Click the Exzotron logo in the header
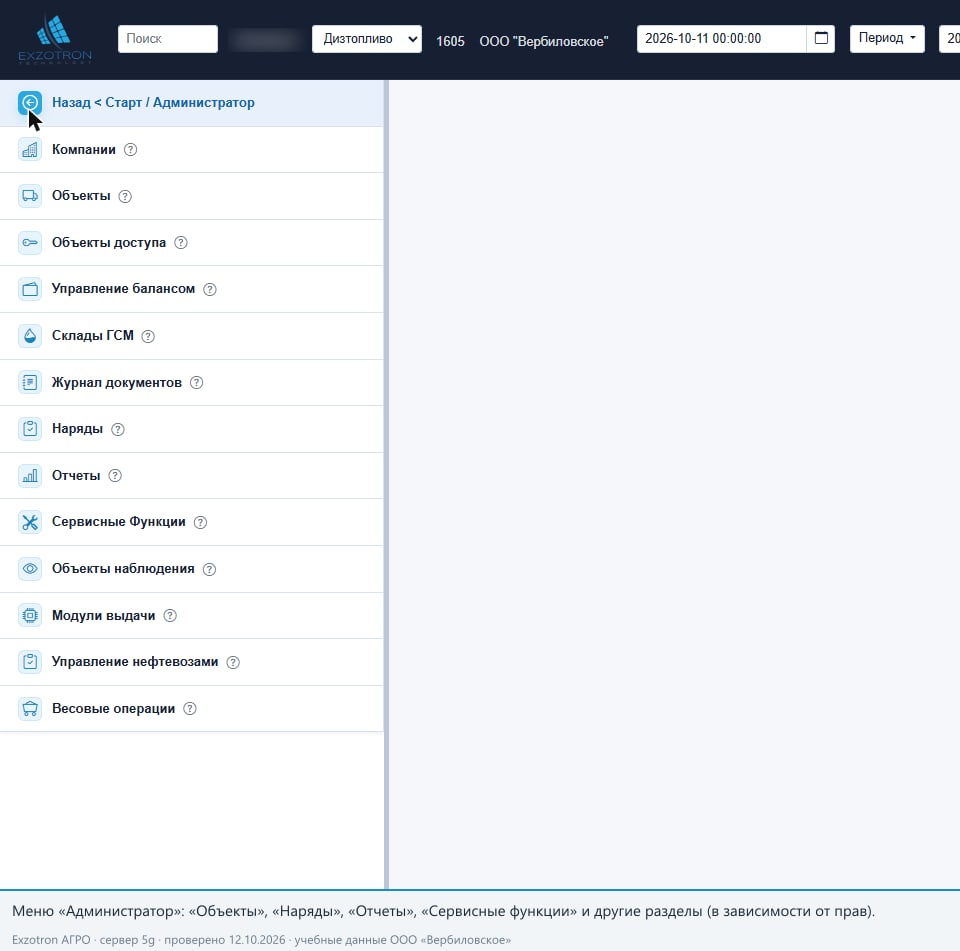The height and width of the screenshot is (951, 960). (55, 39)
